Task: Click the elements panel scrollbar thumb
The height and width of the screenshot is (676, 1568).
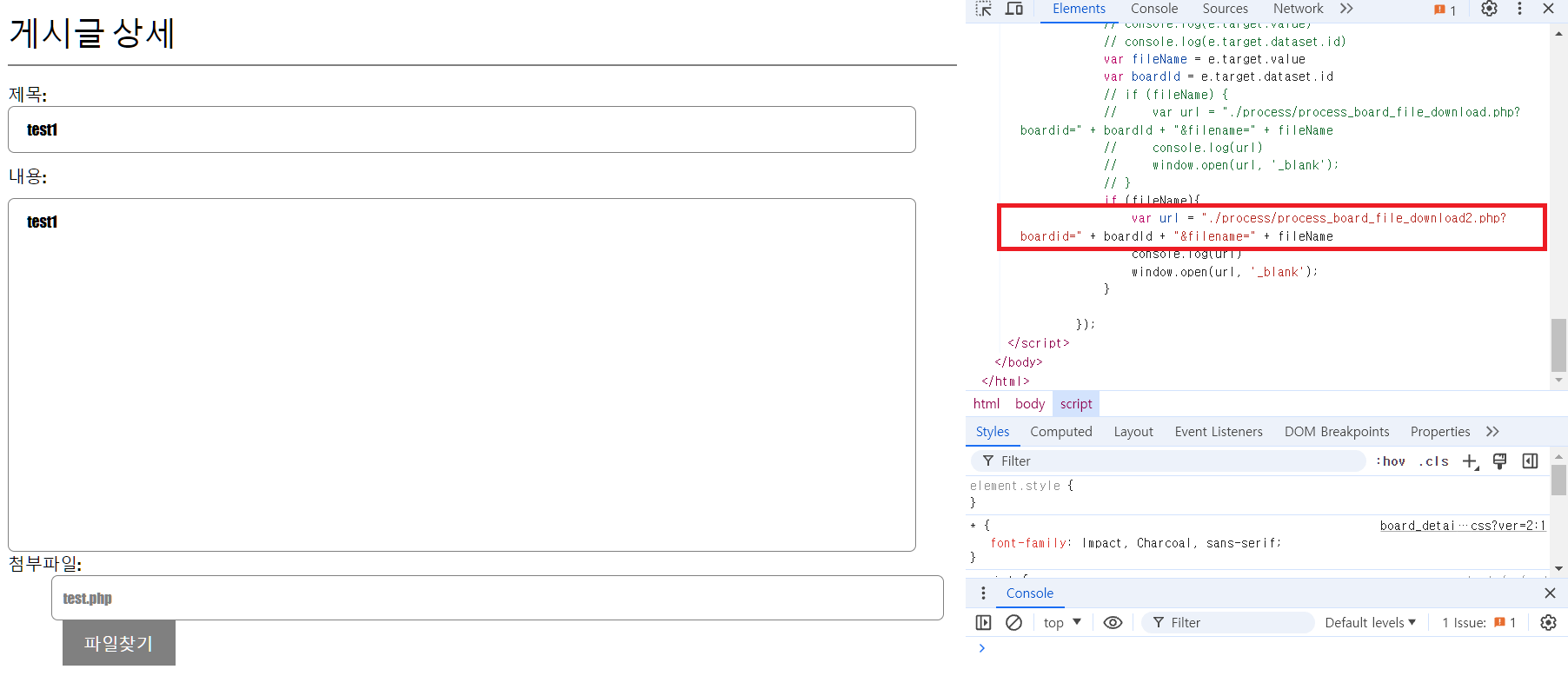Action: pos(1558,345)
